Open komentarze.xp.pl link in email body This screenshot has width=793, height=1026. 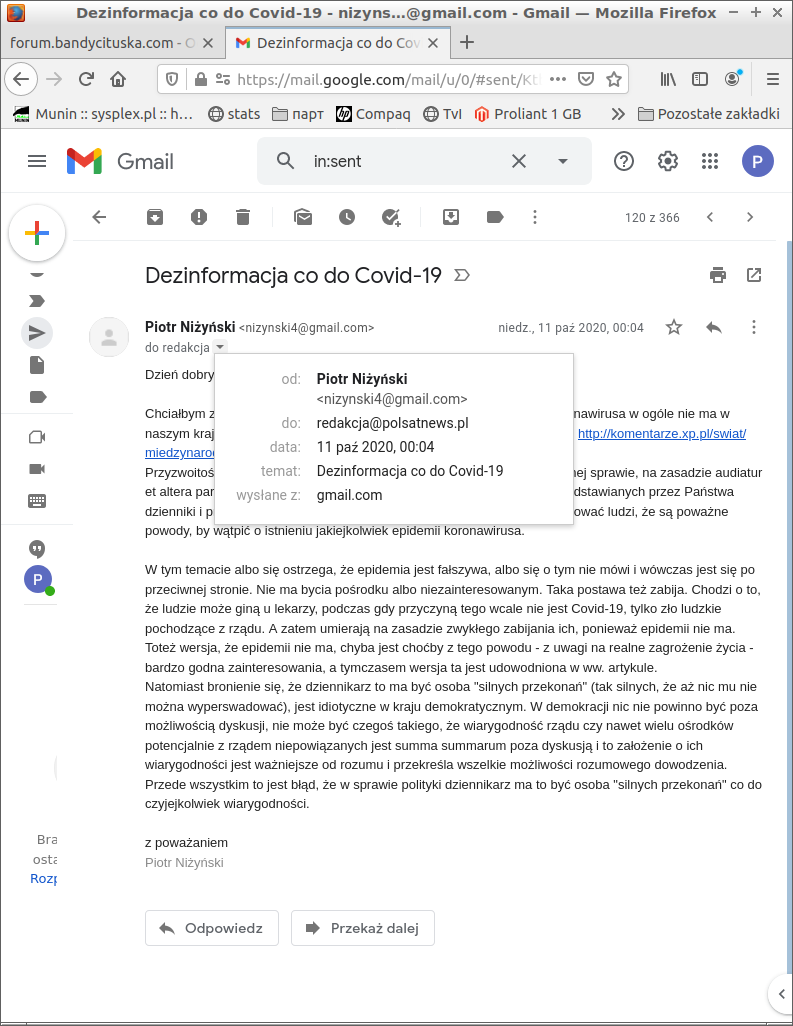coord(661,433)
